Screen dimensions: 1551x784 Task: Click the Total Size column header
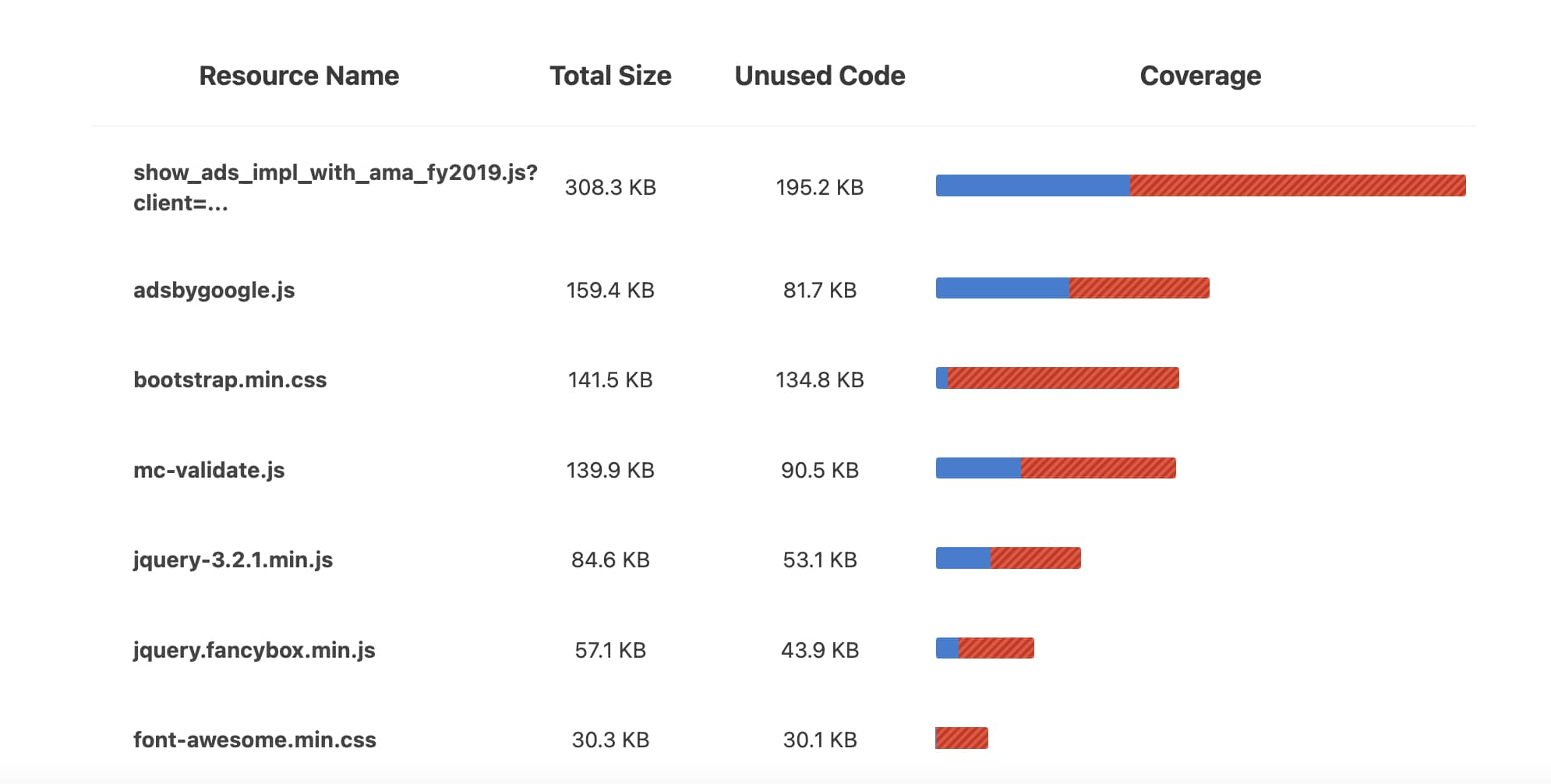pyautogui.click(x=610, y=76)
